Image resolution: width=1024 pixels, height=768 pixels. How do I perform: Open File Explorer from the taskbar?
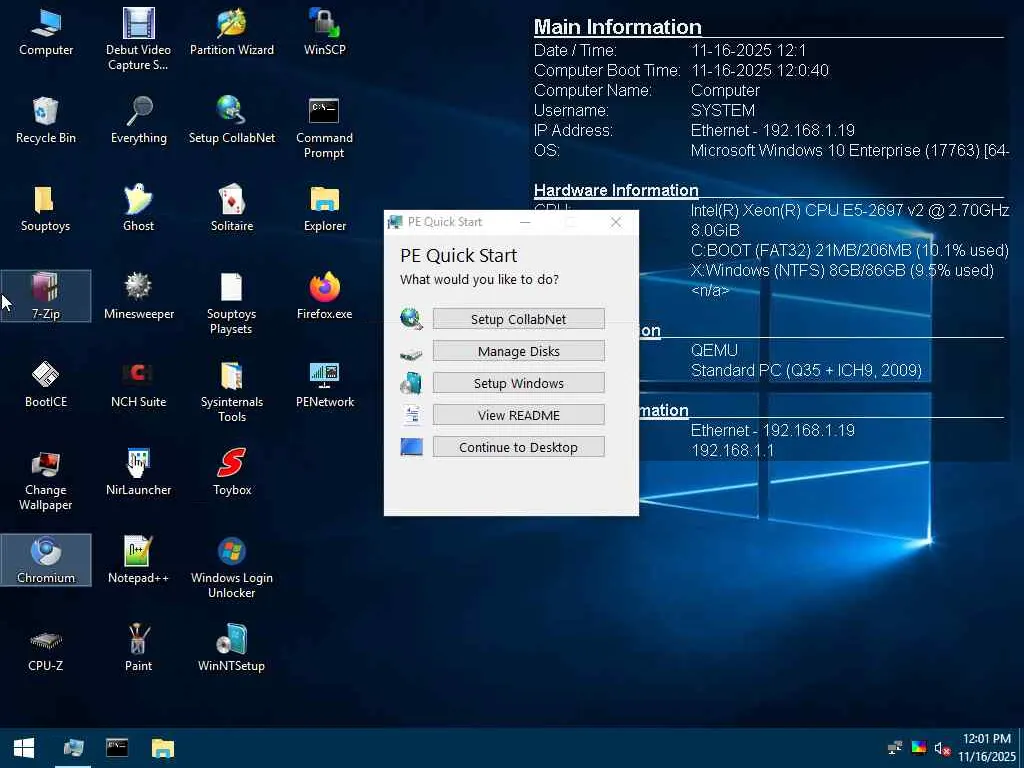[x=163, y=748]
